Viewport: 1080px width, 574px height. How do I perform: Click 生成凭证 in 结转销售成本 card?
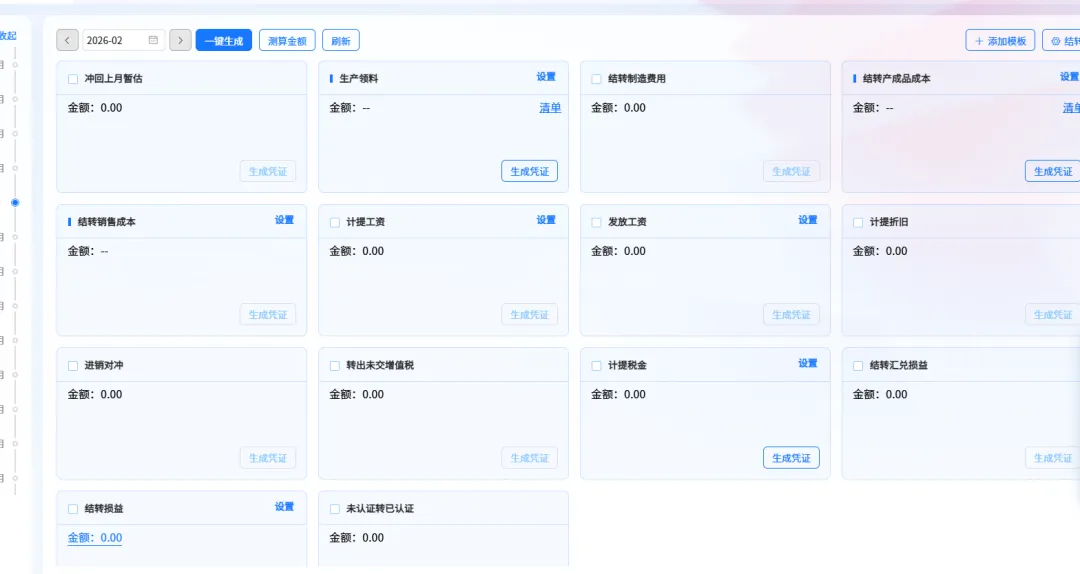(268, 314)
